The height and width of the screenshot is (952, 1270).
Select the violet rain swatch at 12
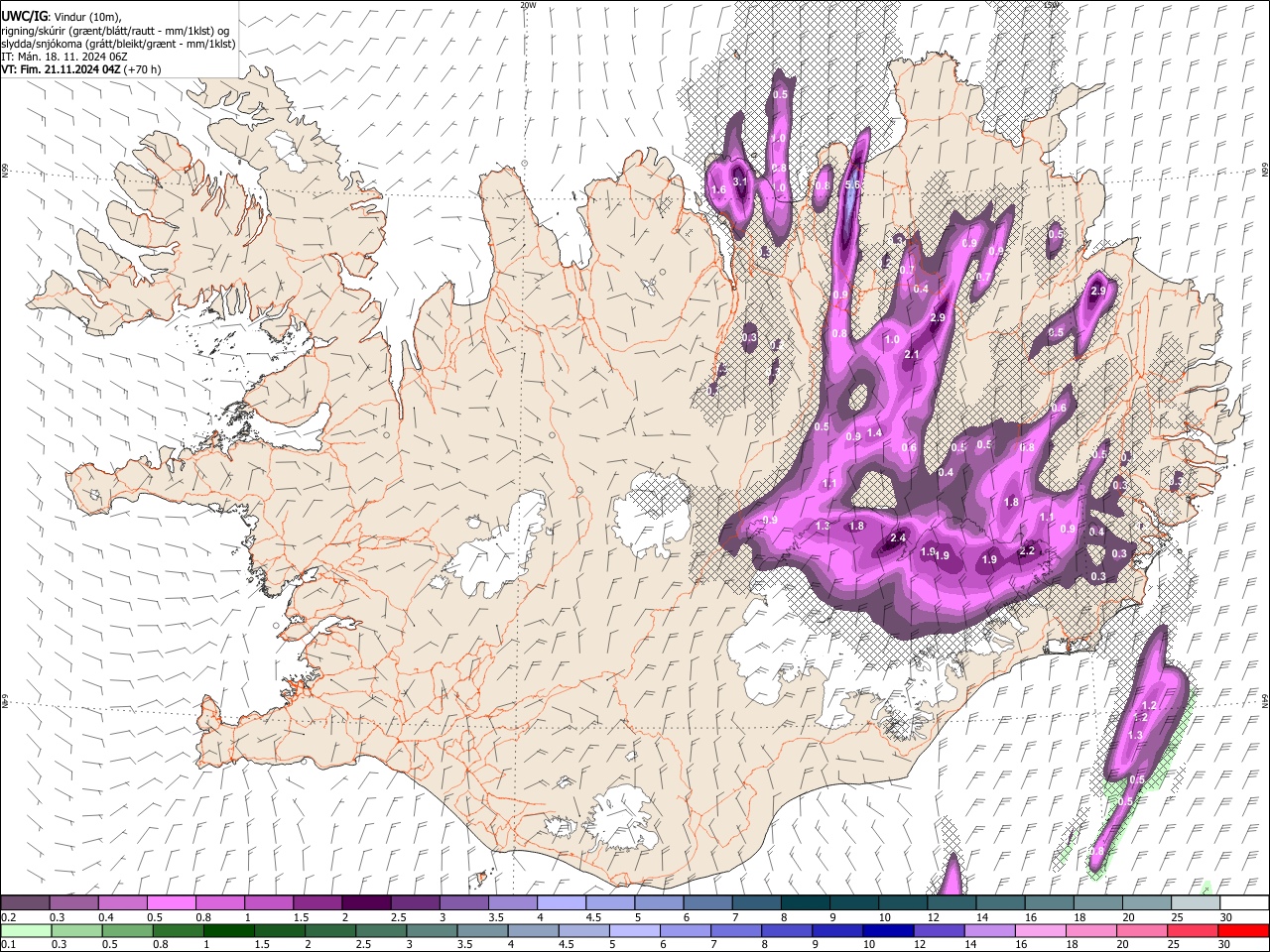point(938,931)
